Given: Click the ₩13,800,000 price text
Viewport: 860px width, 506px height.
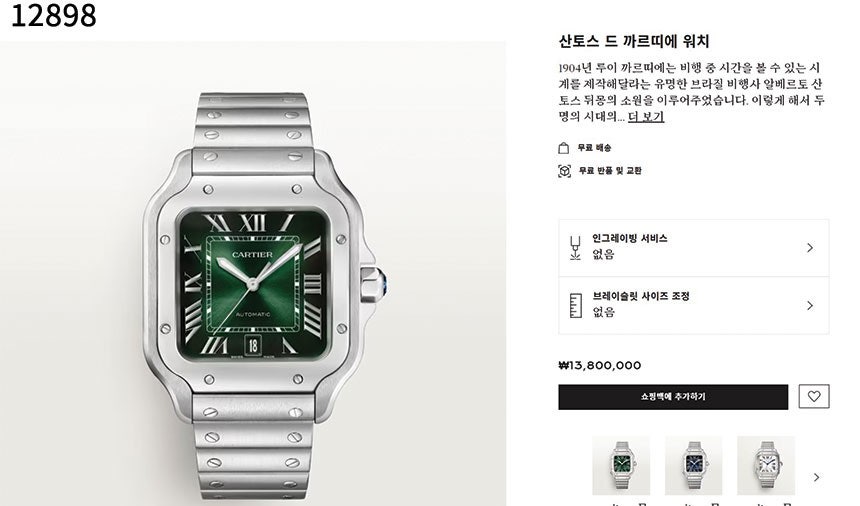Looking at the screenshot, I should (x=599, y=366).
